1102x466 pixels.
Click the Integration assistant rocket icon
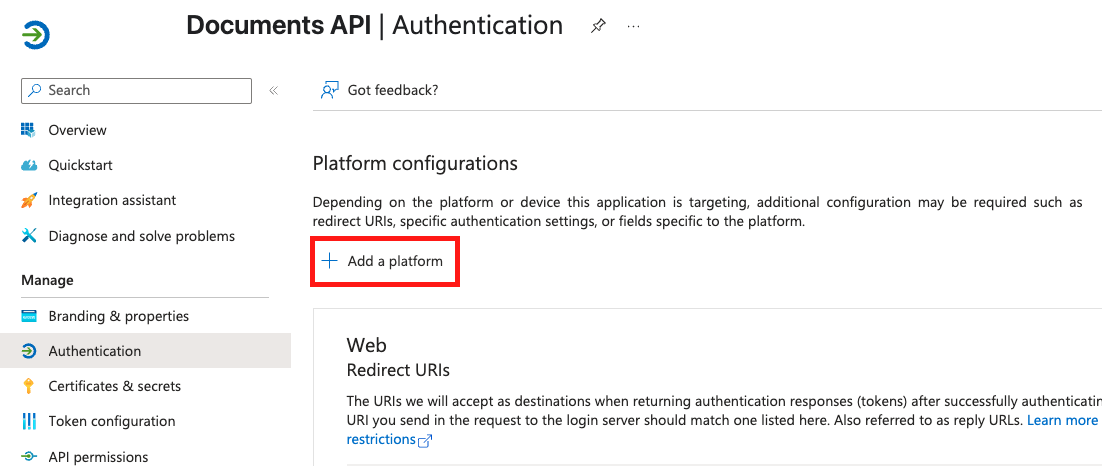[29, 201]
